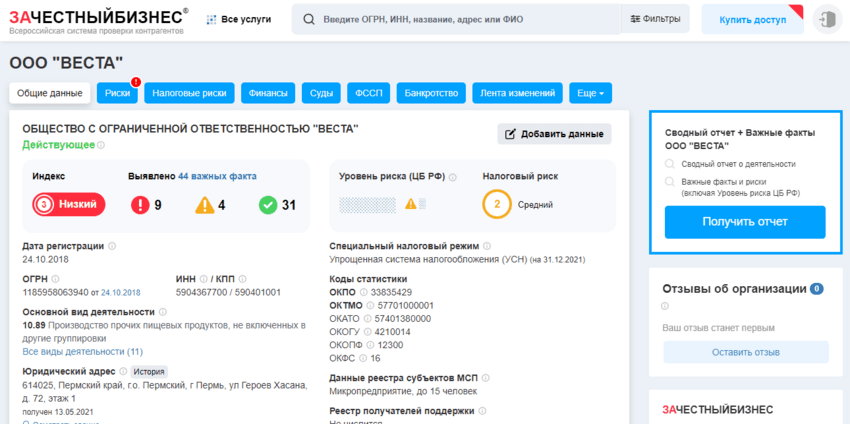
Task: Click the ЗАЧЕСТНЫЙБИЗНЕС logo in the header
Action: coord(99,21)
